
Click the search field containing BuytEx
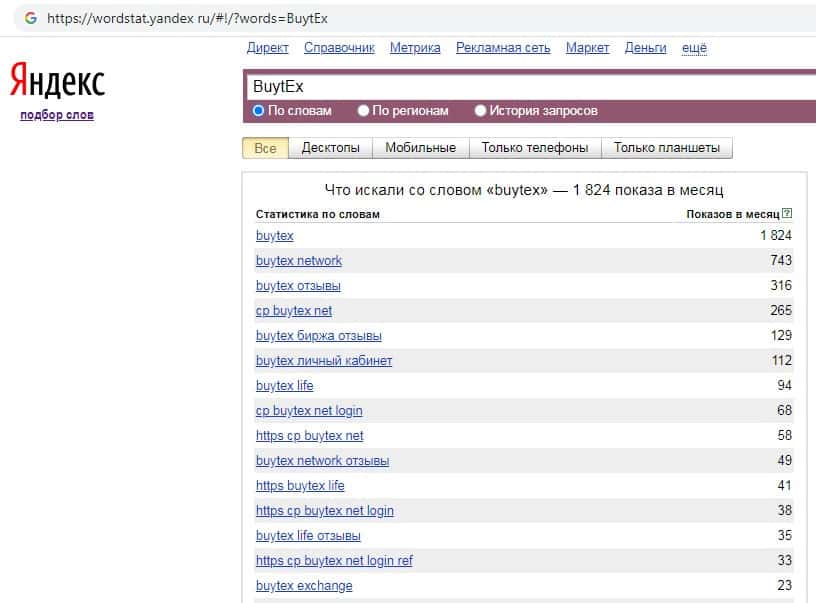[x=520, y=87]
